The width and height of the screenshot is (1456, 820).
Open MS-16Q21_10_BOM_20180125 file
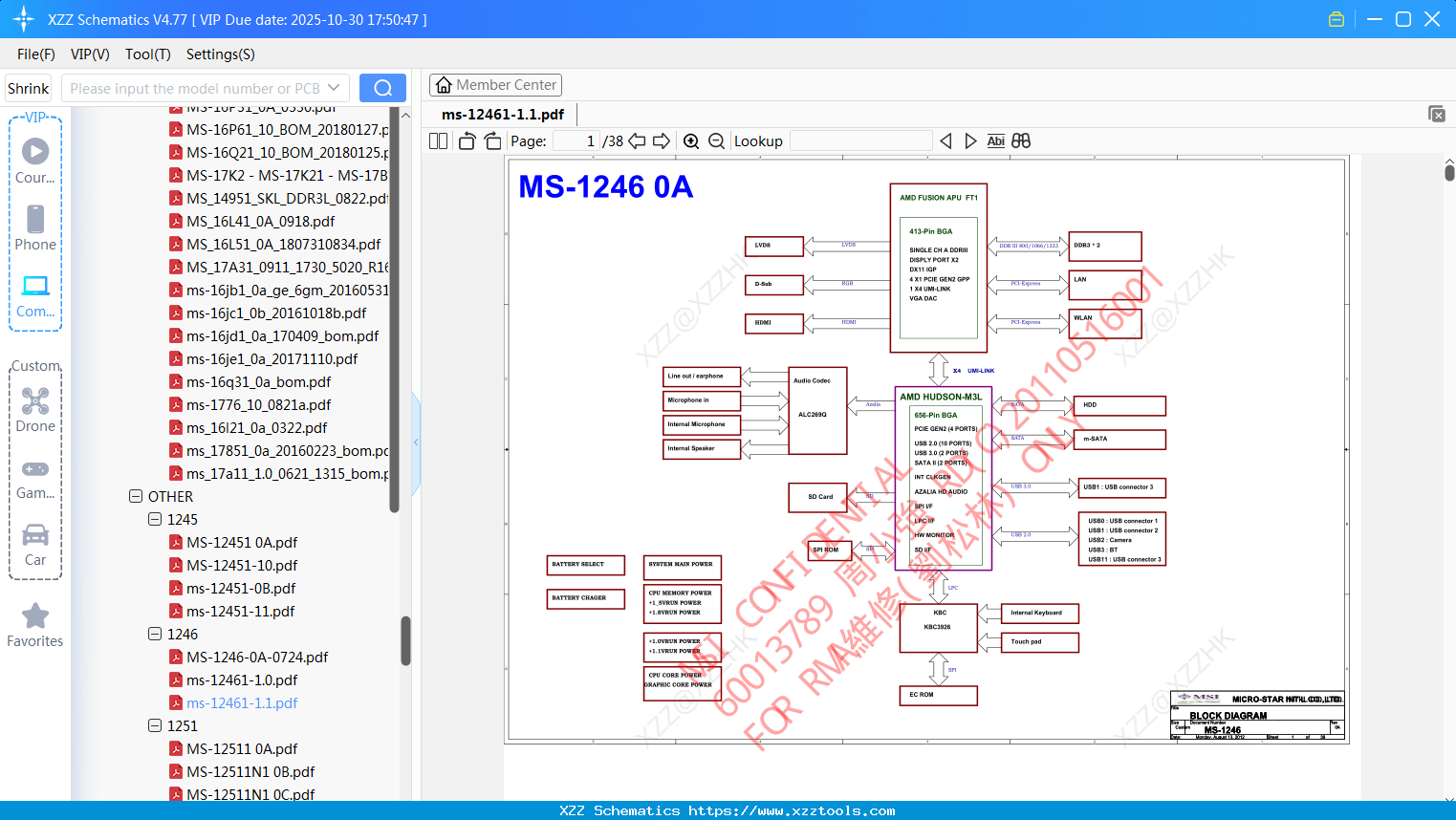point(288,152)
